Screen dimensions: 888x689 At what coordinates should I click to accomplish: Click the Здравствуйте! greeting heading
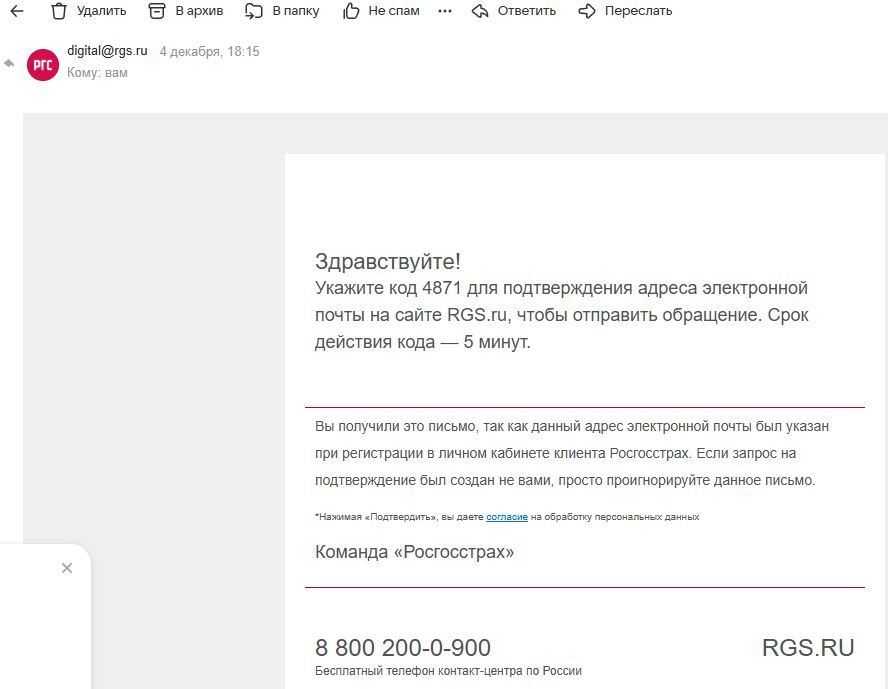pyautogui.click(x=388, y=262)
